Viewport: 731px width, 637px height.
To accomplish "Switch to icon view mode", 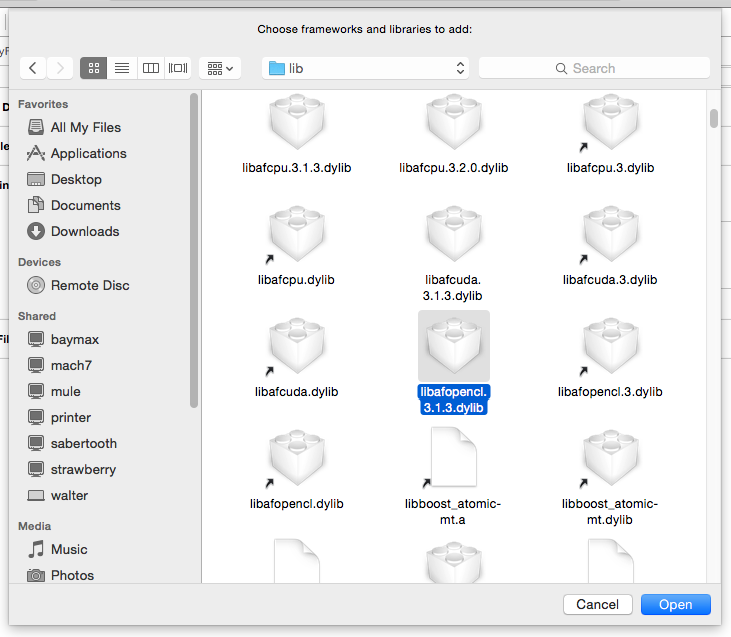I will 94,68.
